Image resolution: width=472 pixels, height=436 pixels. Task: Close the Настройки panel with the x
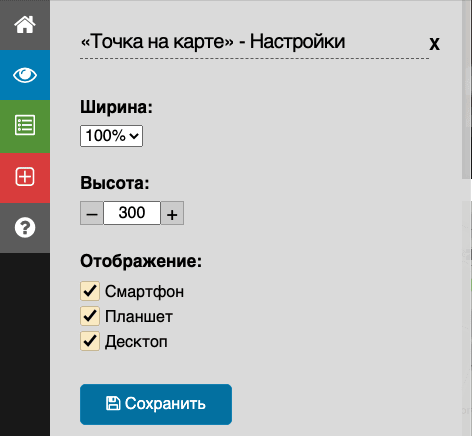click(434, 44)
